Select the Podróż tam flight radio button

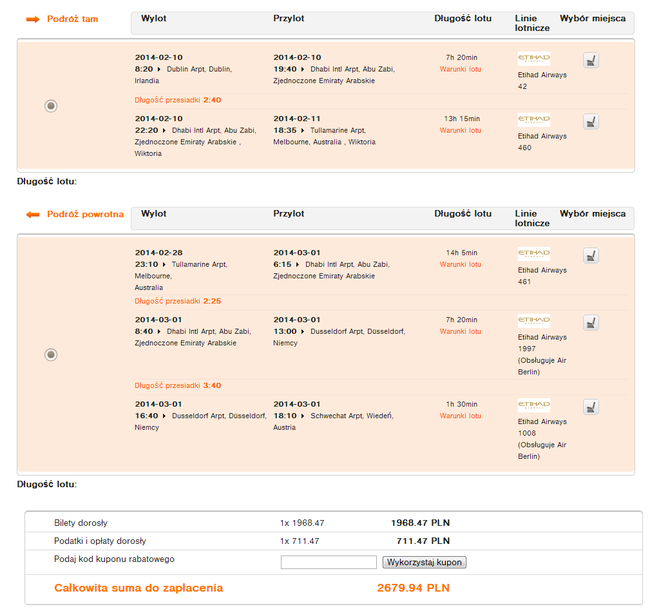[x=51, y=106]
